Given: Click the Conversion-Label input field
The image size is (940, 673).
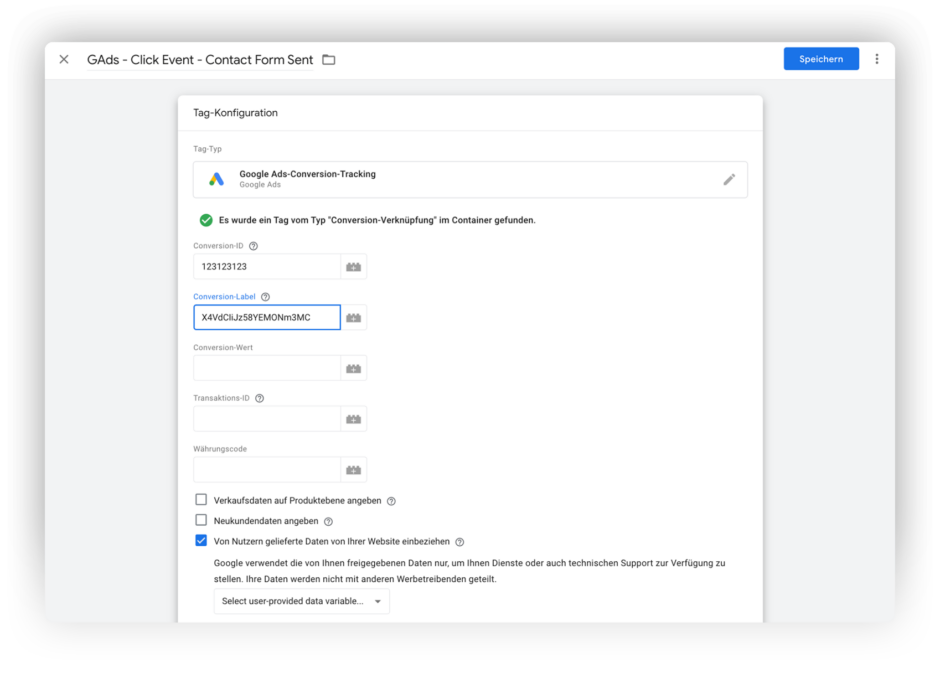Looking at the screenshot, I should (x=267, y=318).
